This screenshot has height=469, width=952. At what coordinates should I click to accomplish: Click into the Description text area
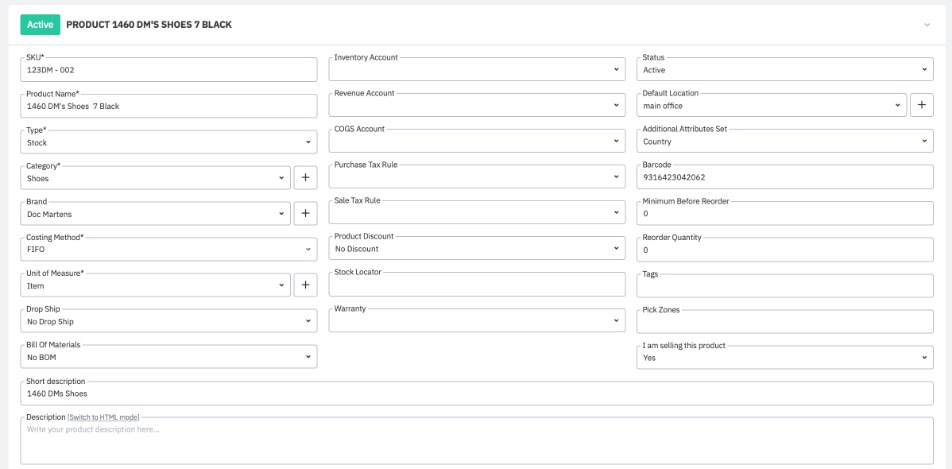476,442
